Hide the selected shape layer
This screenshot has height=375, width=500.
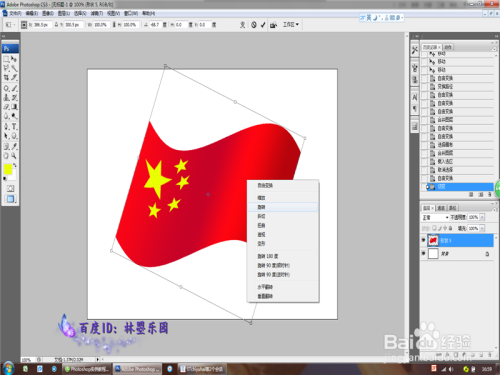tap(423, 240)
